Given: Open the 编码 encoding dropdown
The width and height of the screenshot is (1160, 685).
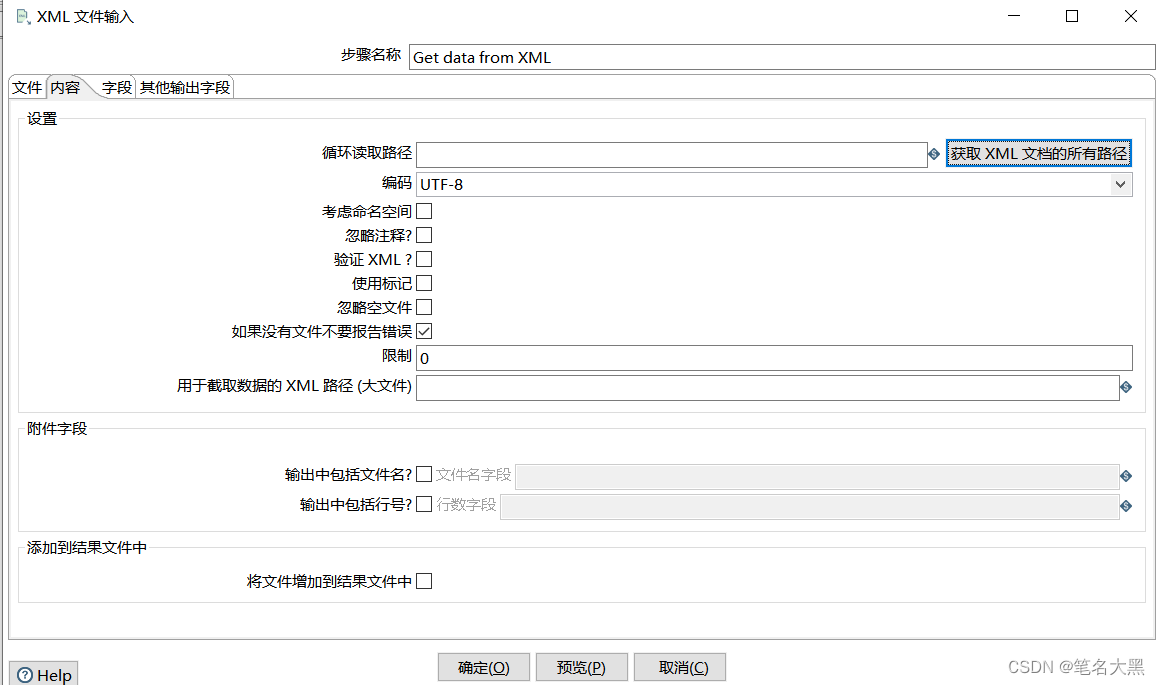Looking at the screenshot, I should tap(1121, 184).
